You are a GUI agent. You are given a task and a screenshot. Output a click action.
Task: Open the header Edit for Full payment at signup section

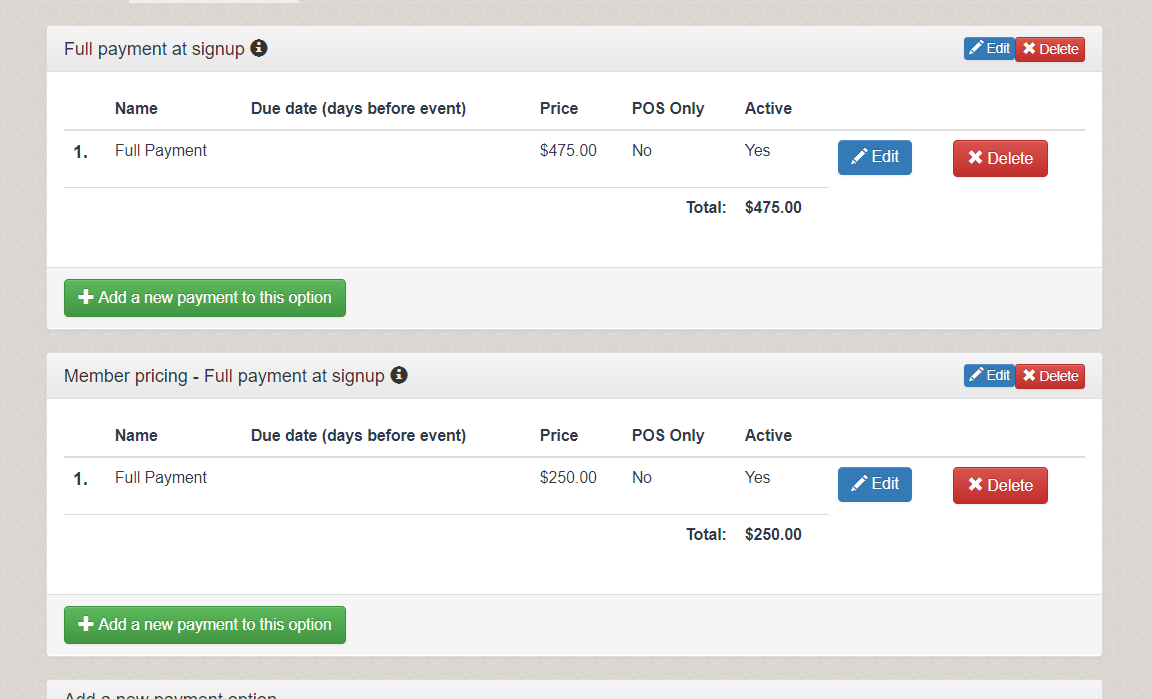[989, 48]
